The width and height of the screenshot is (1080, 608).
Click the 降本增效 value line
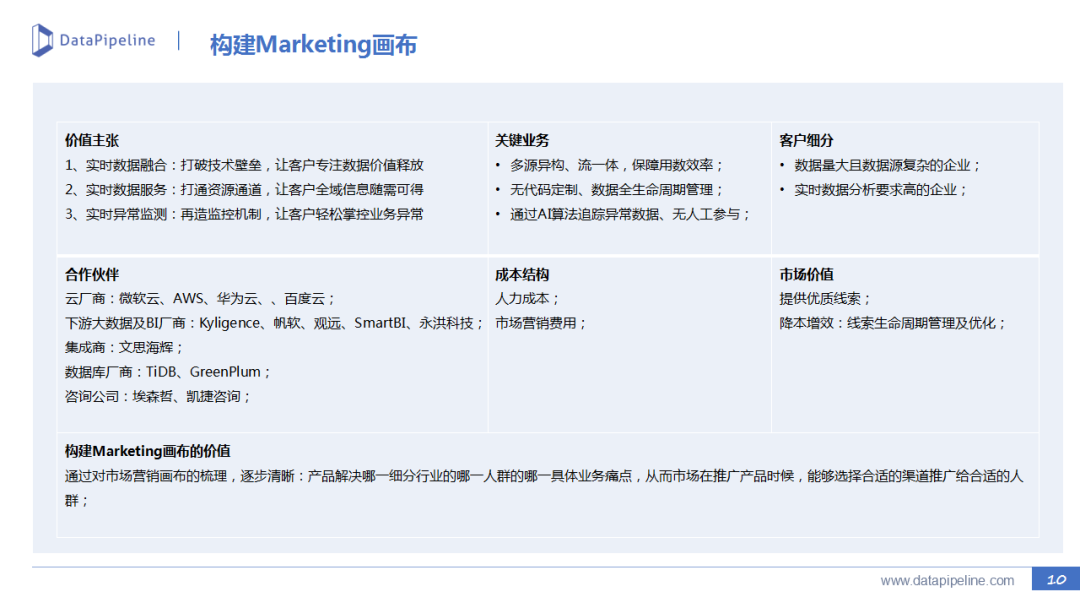[893, 323]
